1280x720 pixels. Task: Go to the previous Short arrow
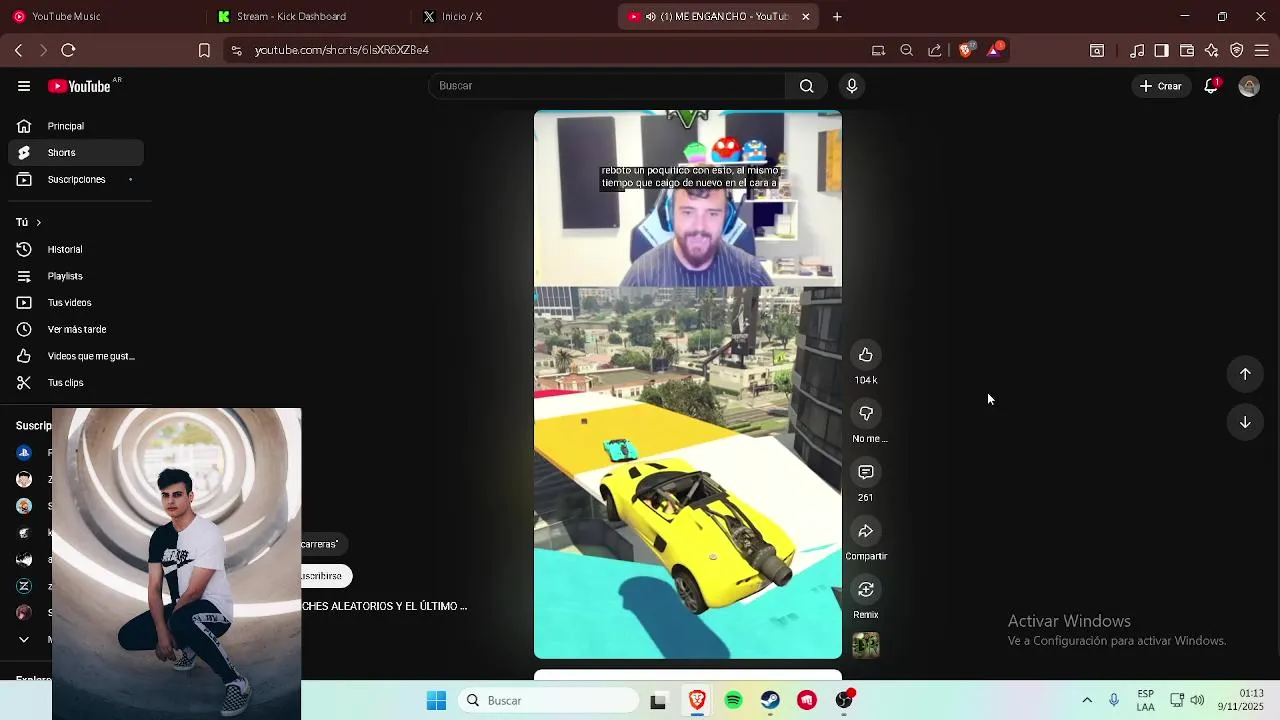point(1245,374)
